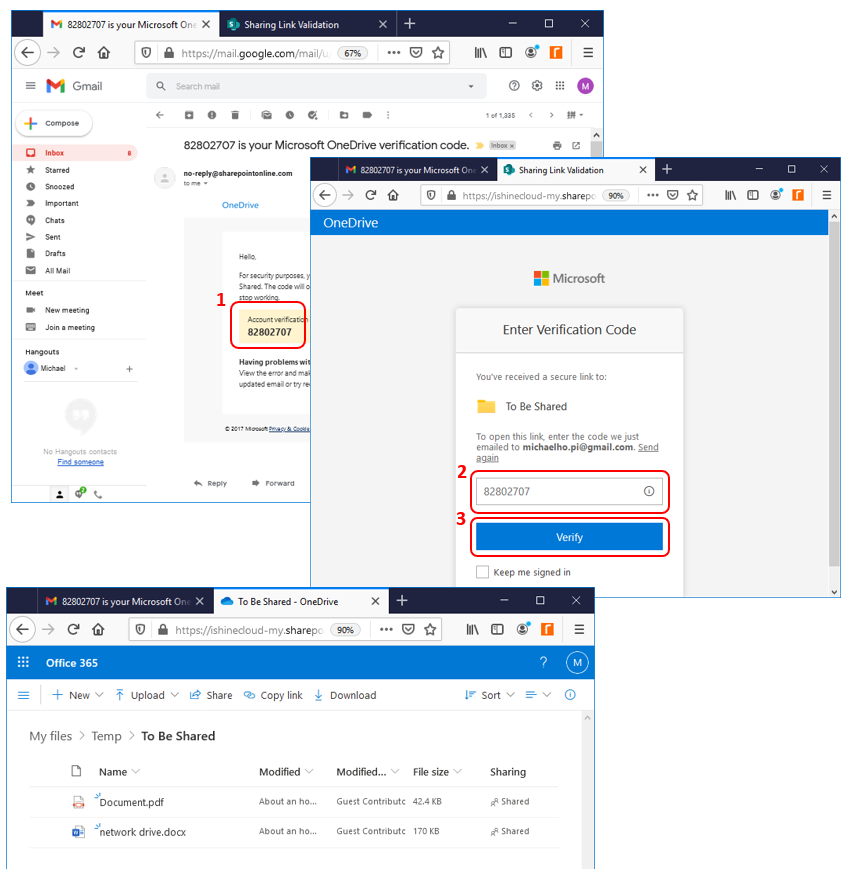Click the Gmail search mail field
Image resolution: width=861 pixels, height=871 pixels.
317,86
